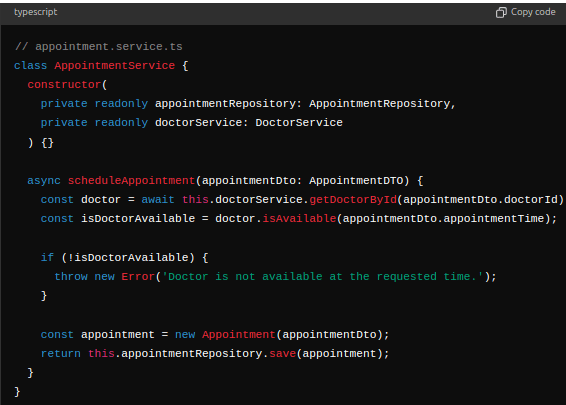Click the AppointmentRepository type name
Viewport: 566px width, 405px height.
(379, 104)
